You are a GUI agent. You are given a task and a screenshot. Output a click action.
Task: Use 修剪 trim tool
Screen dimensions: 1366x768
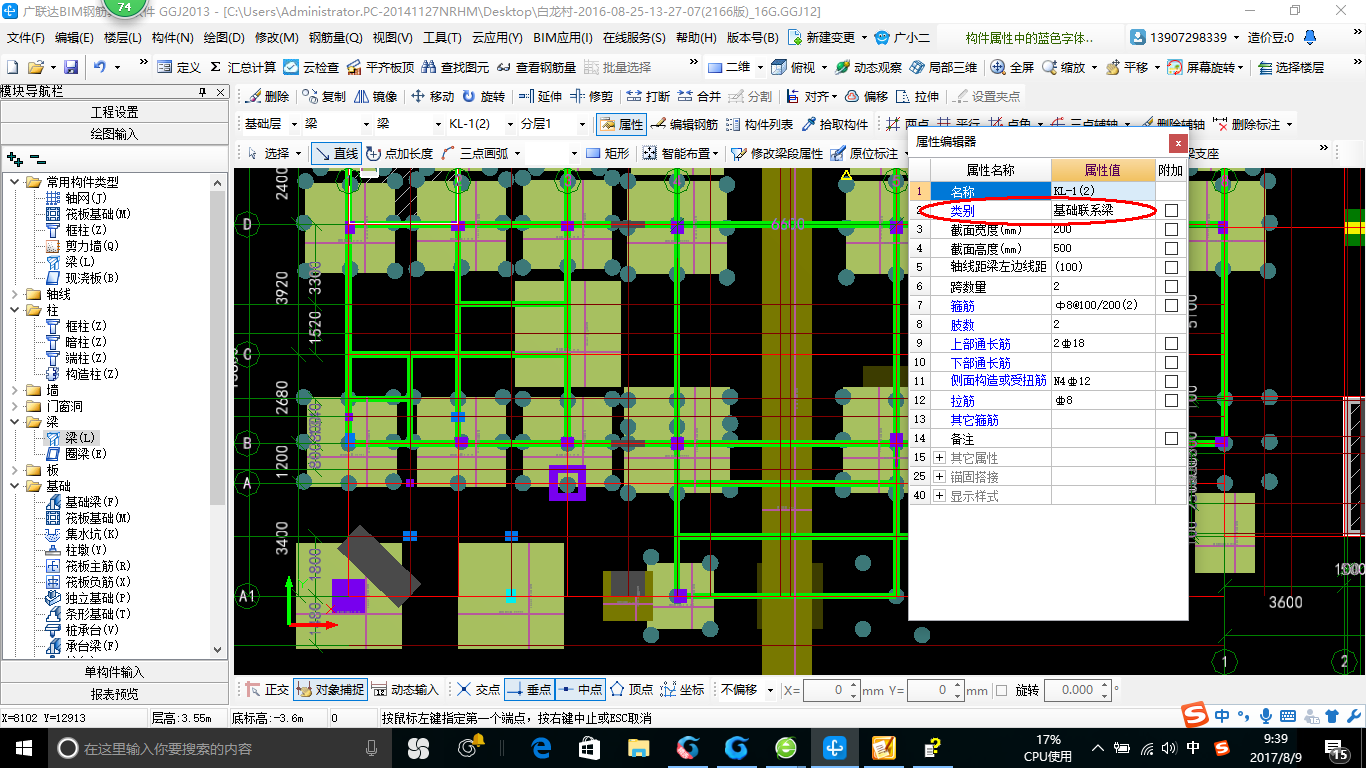click(592, 96)
